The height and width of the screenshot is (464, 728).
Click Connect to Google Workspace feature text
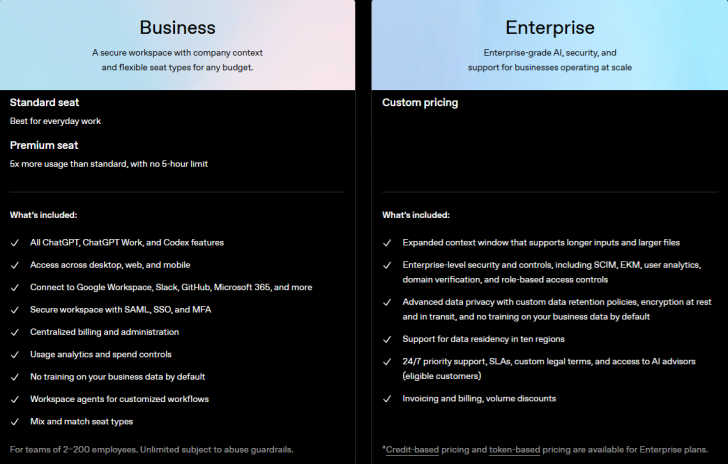click(x=171, y=288)
